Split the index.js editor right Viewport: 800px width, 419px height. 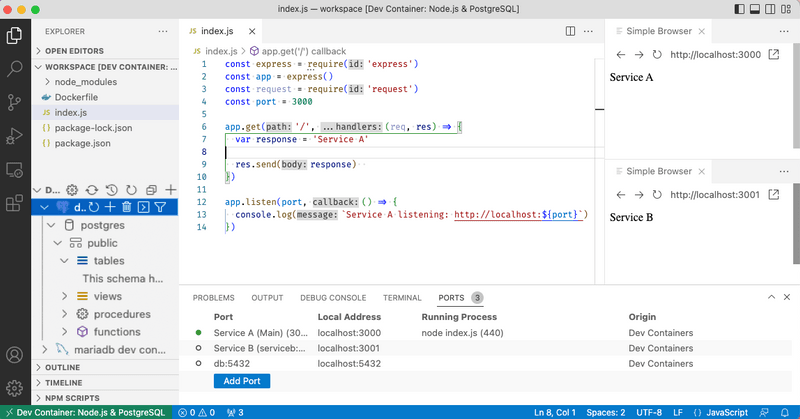(570, 31)
